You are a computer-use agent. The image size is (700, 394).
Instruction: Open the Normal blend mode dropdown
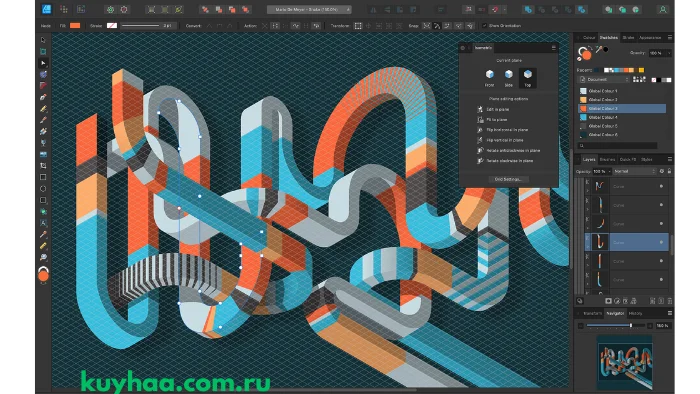tap(634, 171)
